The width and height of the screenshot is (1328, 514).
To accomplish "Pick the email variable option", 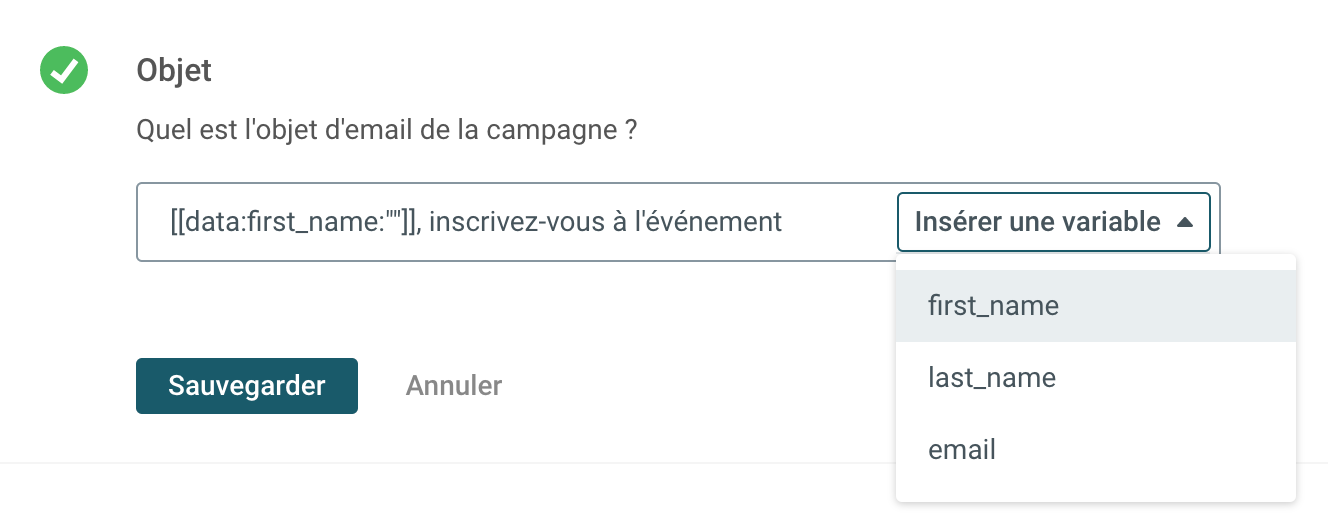I will click(962, 449).
